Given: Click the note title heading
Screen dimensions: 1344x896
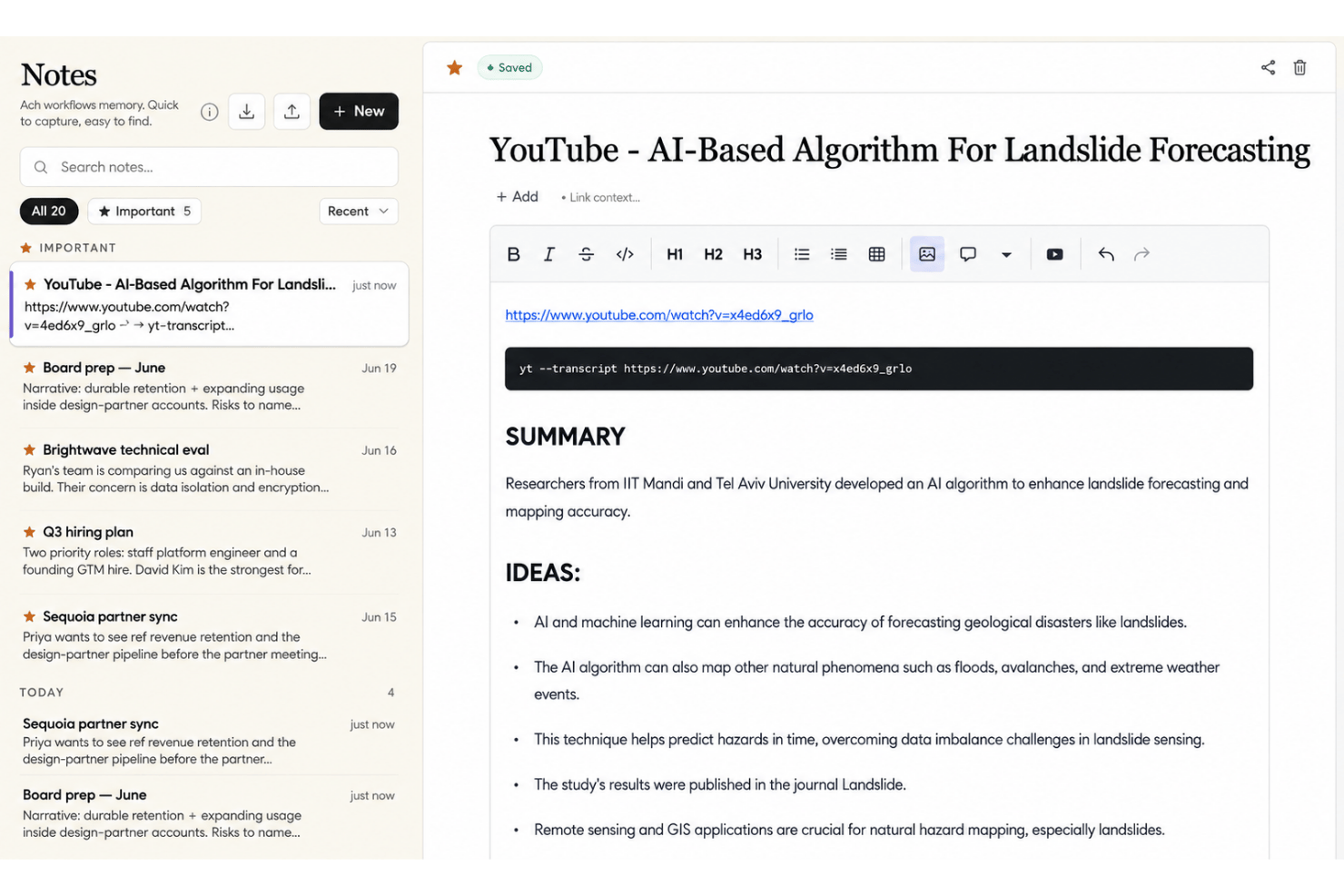Looking at the screenshot, I should click(x=899, y=150).
